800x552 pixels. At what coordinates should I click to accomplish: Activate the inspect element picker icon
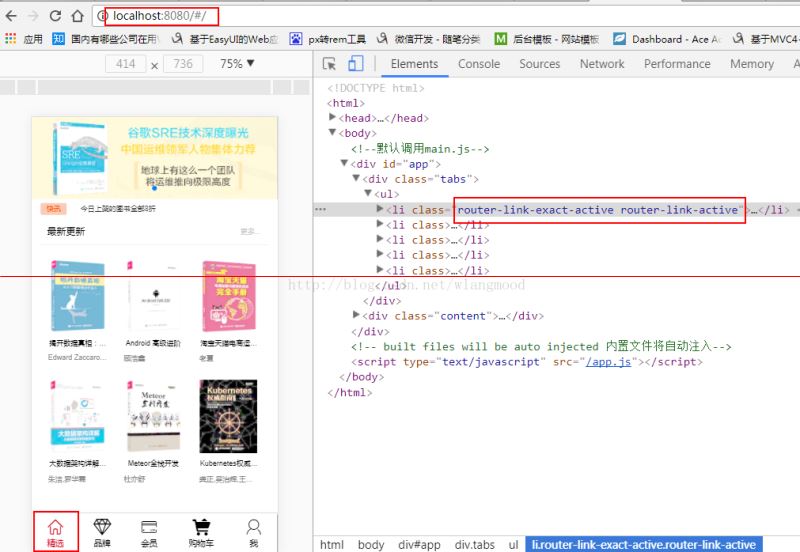(330, 64)
